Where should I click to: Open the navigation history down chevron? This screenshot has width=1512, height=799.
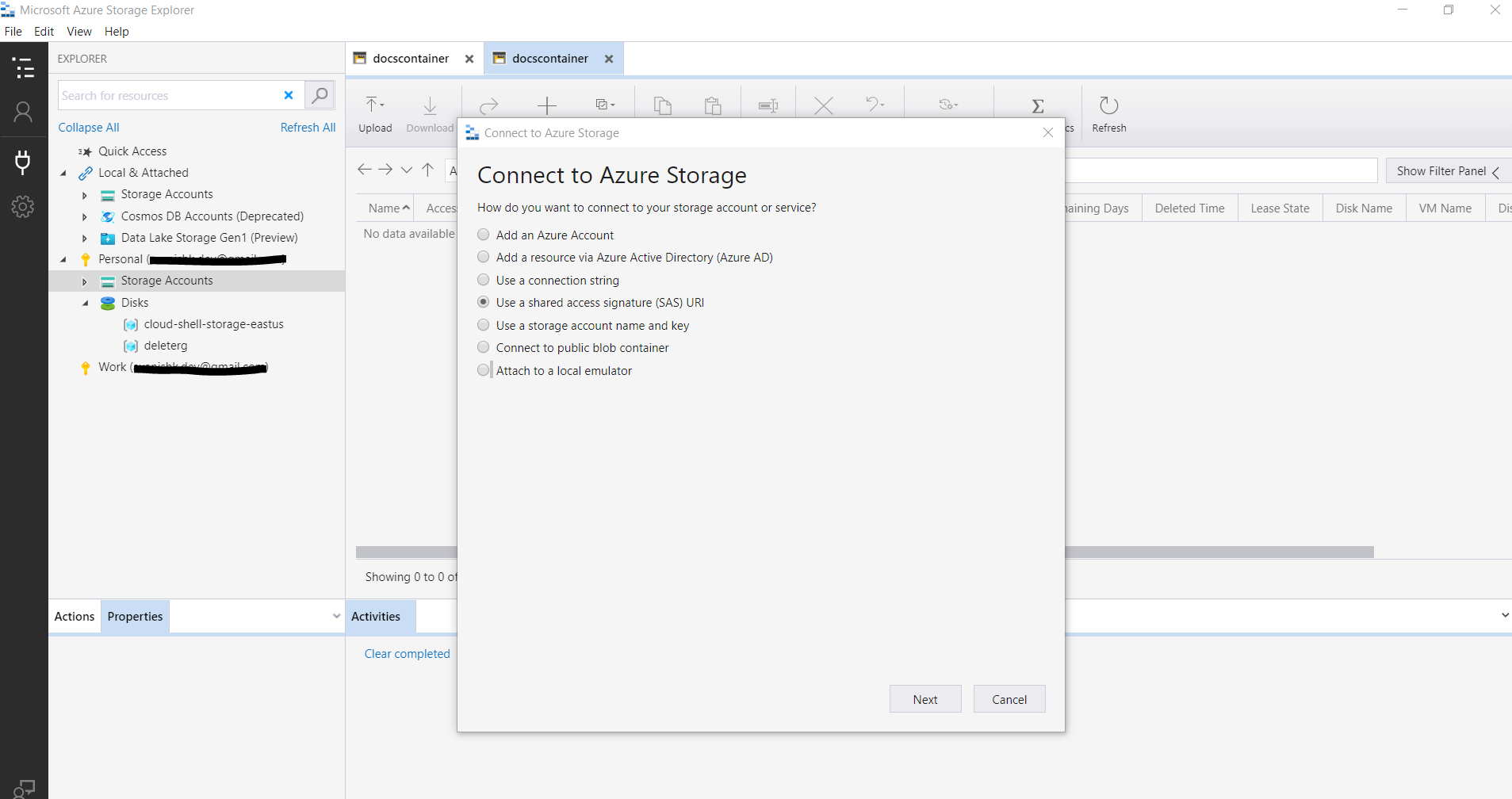407,170
